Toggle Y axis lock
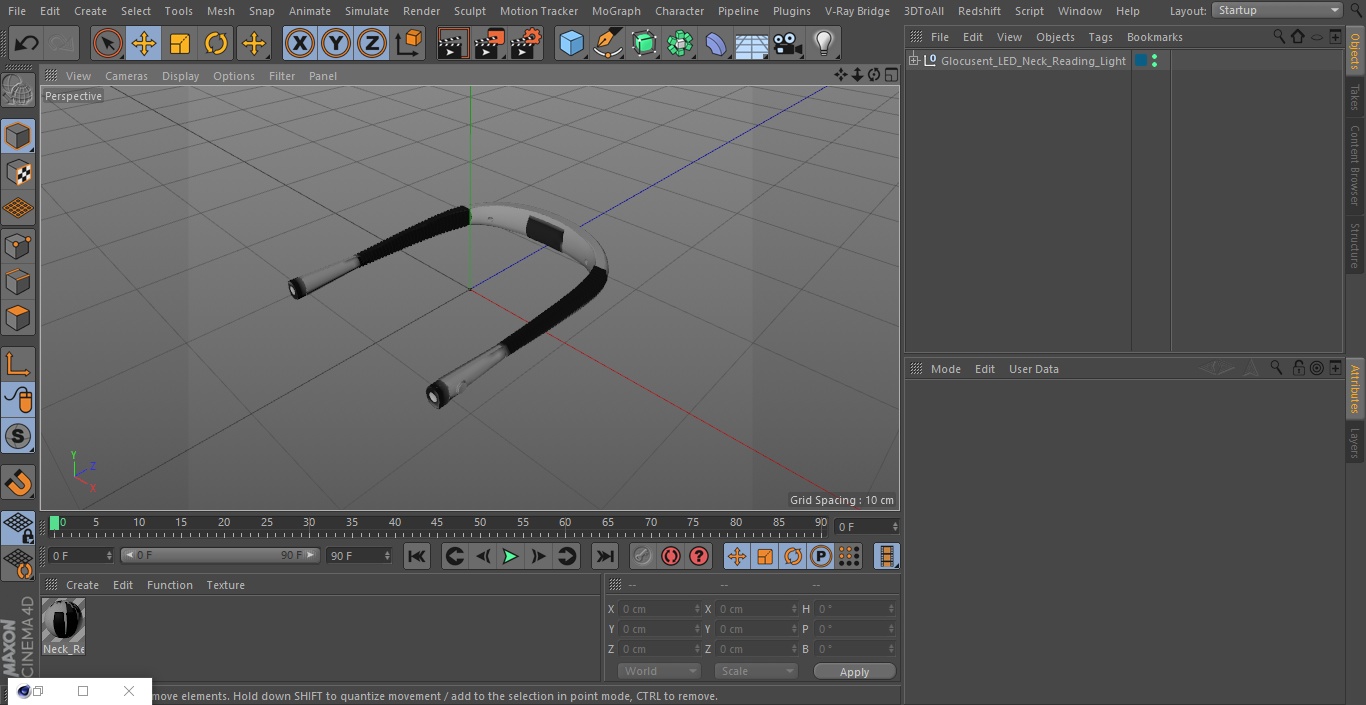 click(336, 44)
